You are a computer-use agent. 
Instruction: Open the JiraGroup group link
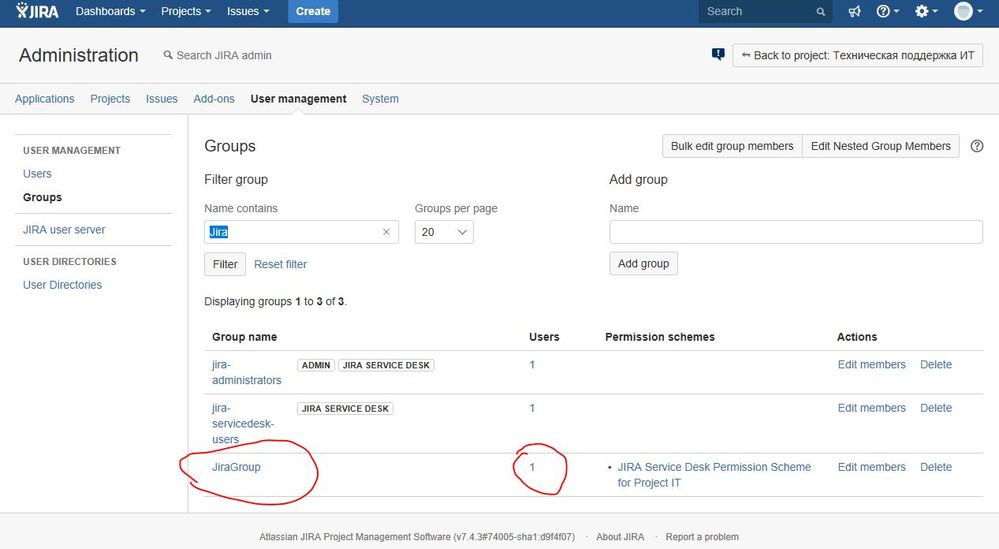(x=236, y=467)
